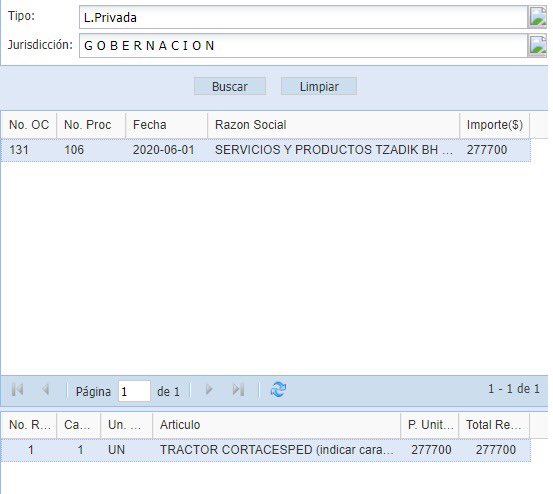The width and height of the screenshot is (553, 494).
Task: Go to first page icon
Action: (17, 390)
